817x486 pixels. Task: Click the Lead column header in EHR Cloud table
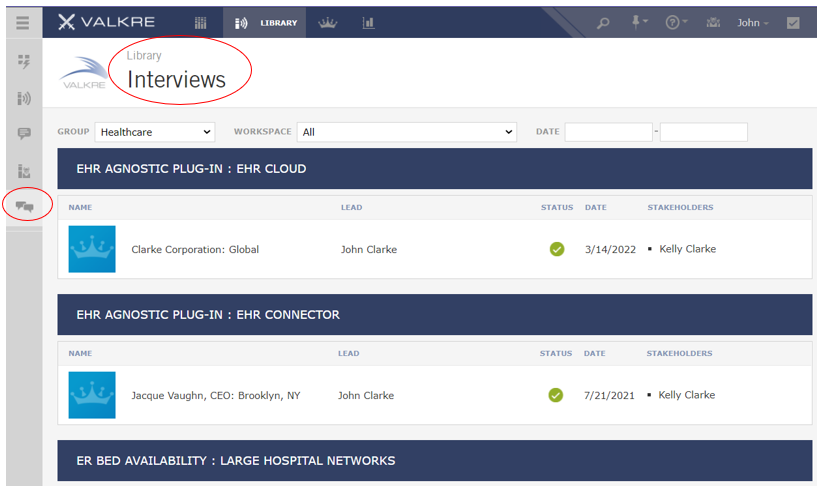tap(351, 207)
